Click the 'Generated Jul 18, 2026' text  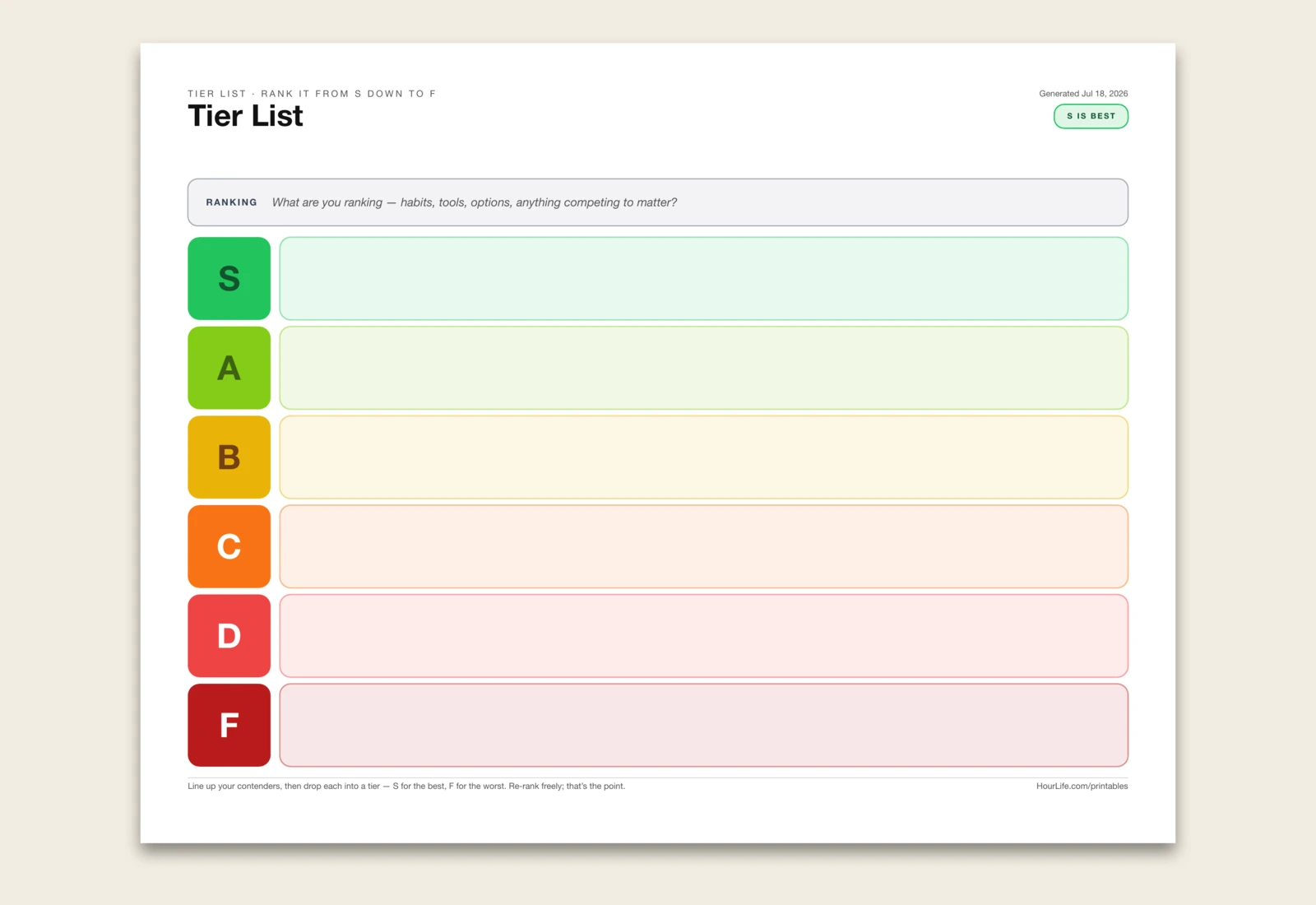click(1083, 94)
